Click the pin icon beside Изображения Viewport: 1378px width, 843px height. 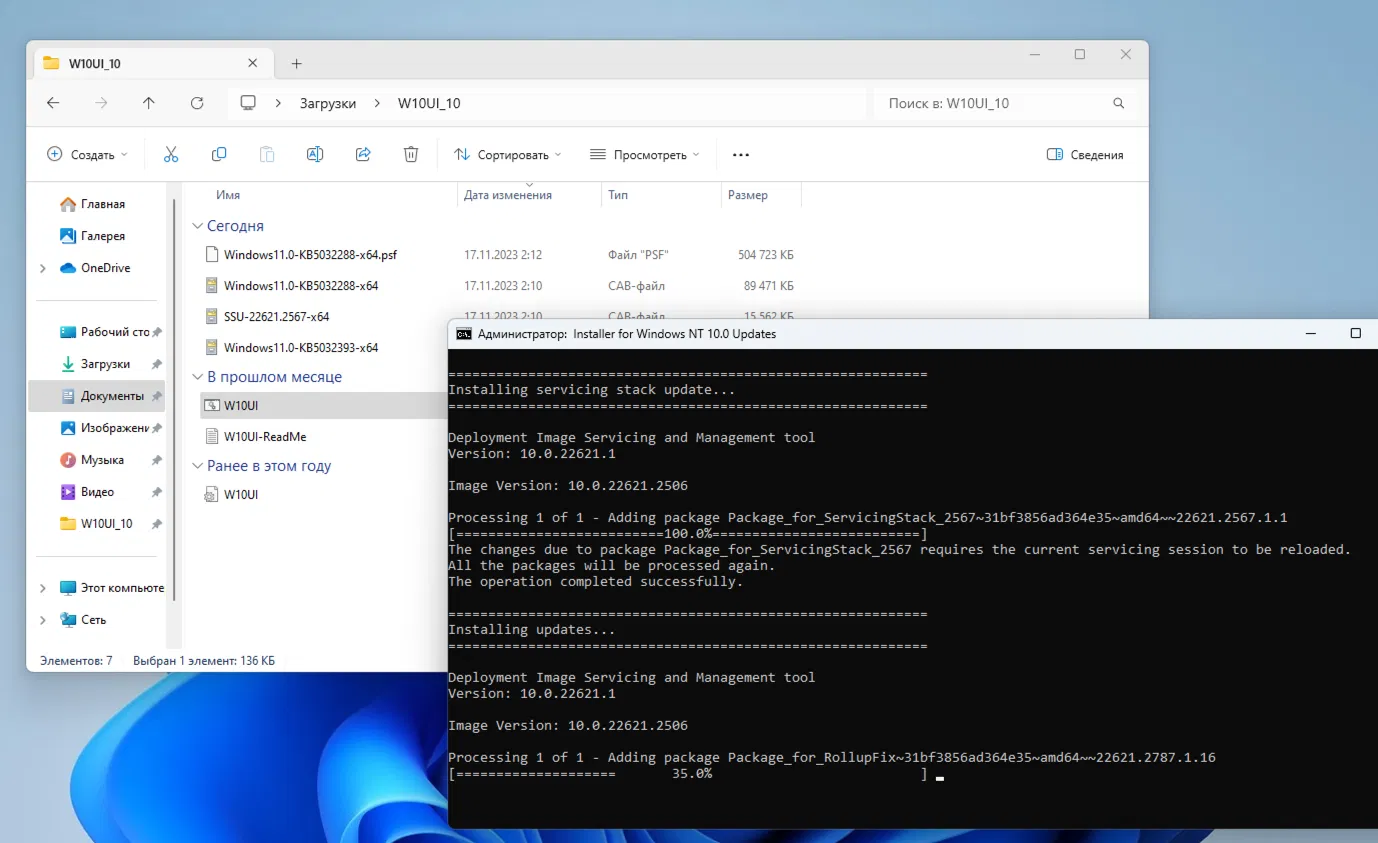[157, 428]
